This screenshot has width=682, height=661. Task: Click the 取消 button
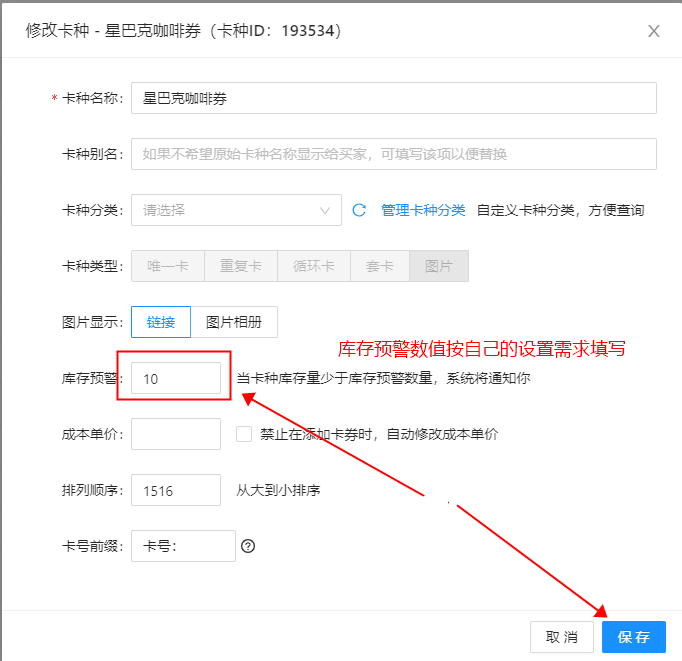562,637
